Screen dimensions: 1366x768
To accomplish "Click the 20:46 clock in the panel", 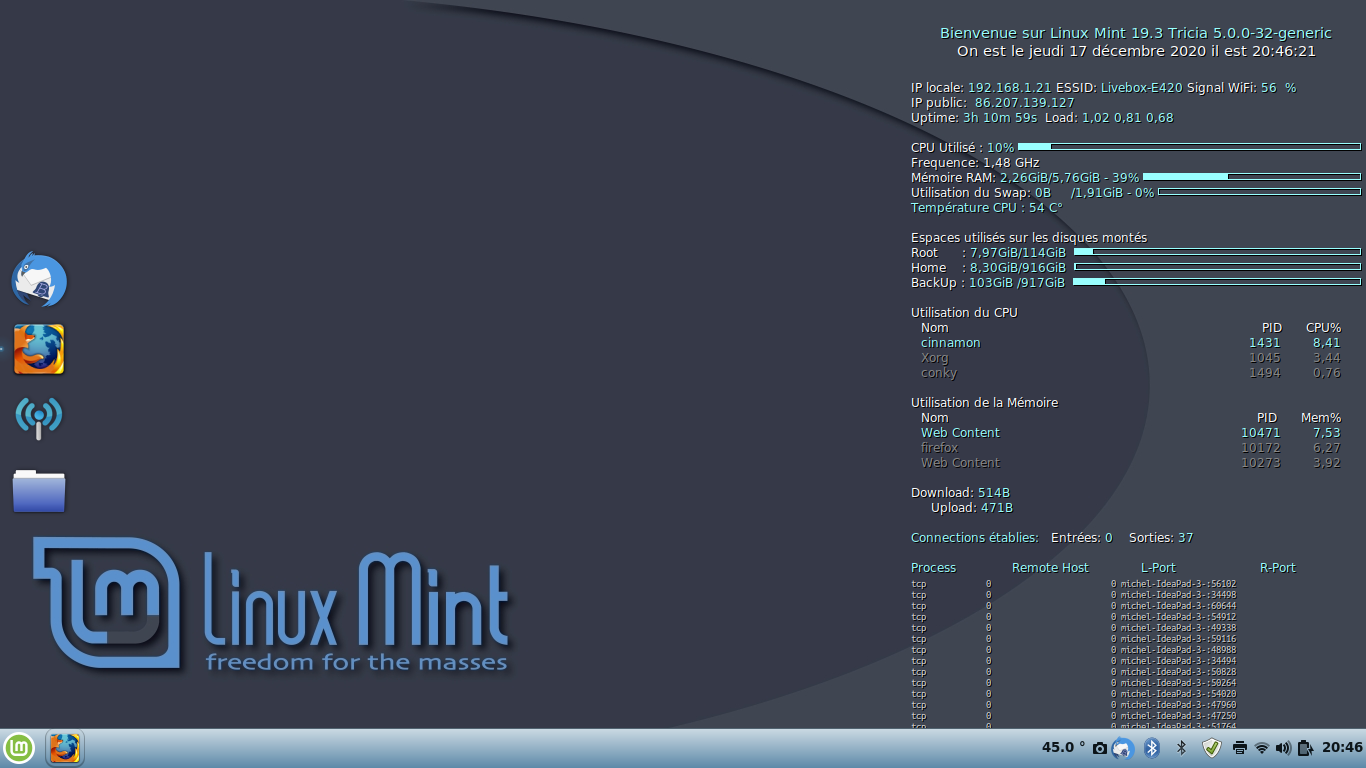I will coord(1342,747).
